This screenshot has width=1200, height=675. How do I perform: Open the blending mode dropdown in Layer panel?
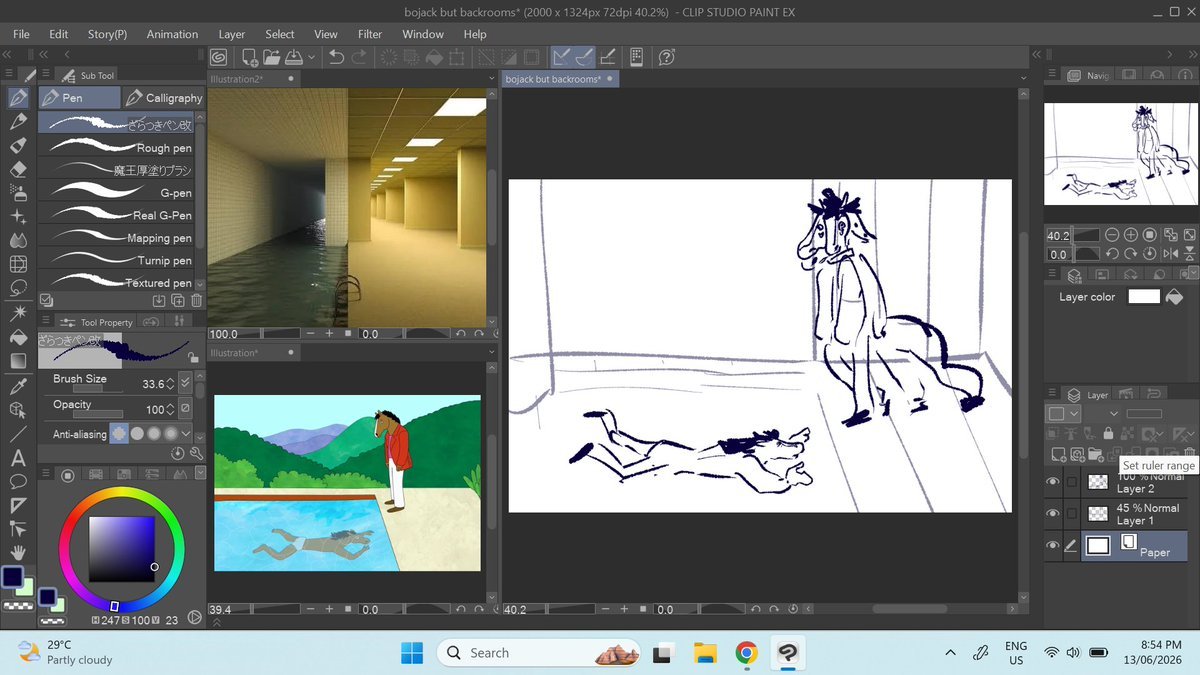(x=1113, y=413)
